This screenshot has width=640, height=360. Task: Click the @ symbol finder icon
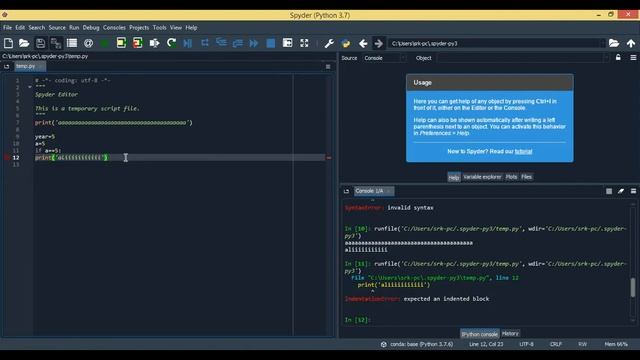pos(88,43)
